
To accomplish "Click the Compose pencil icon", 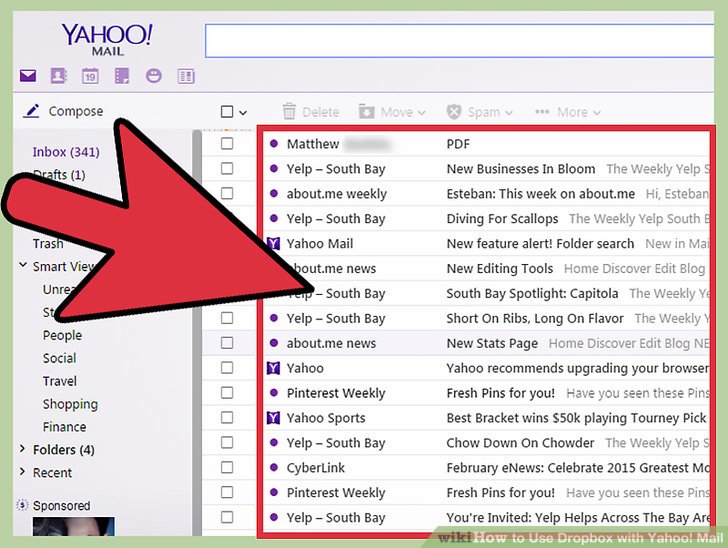I will coord(32,111).
